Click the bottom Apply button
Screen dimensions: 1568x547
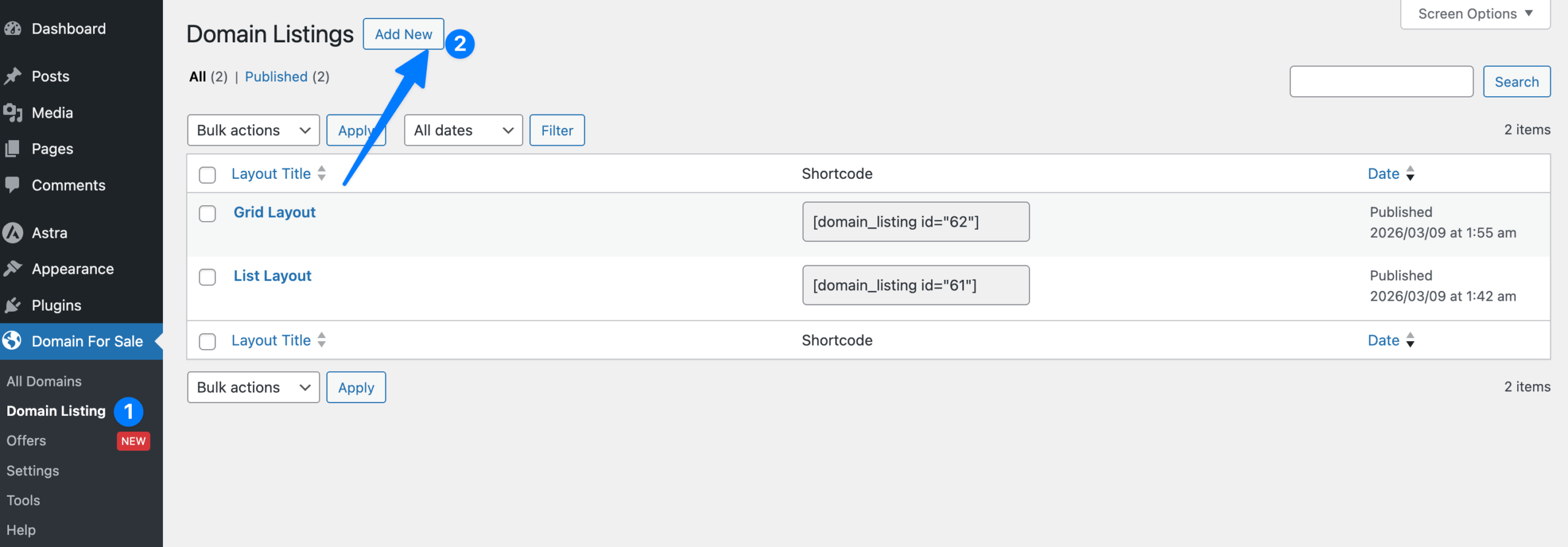[x=356, y=387]
